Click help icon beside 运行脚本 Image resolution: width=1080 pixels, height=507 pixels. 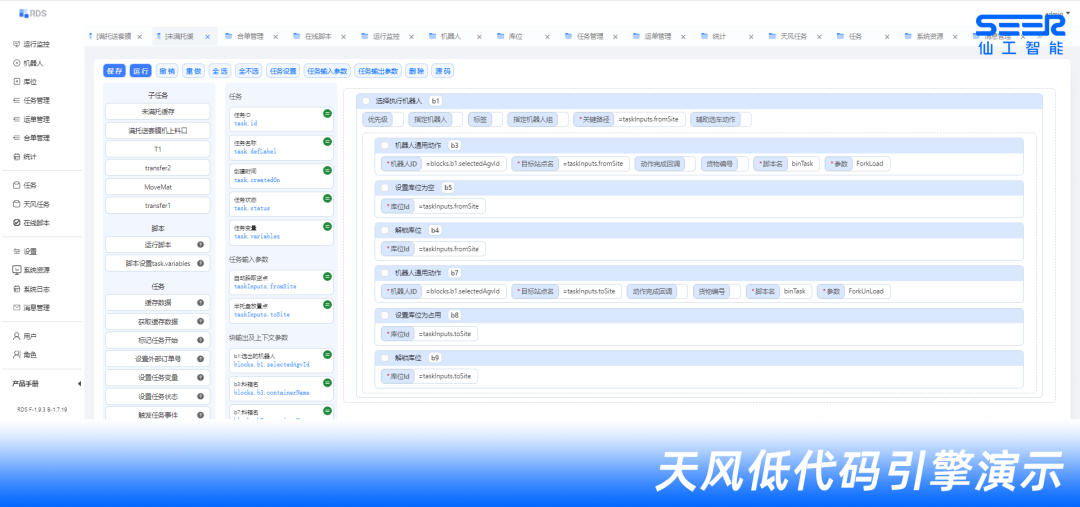coord(200,245)
